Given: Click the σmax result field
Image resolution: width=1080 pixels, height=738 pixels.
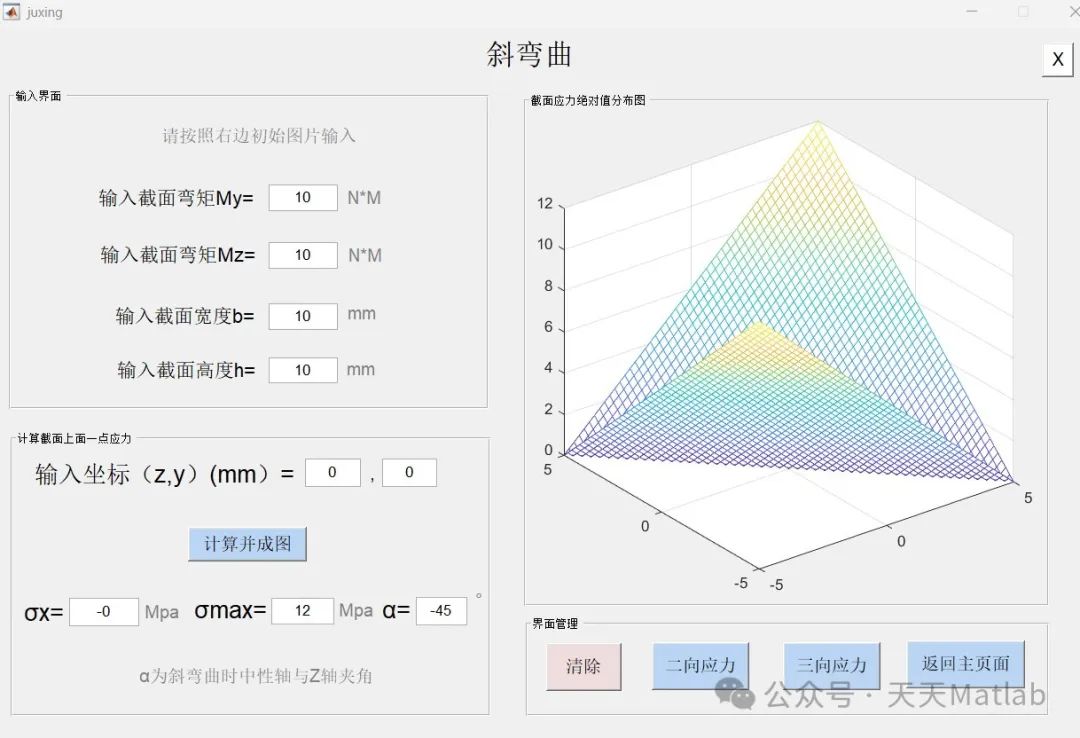Looking at the screenshot, I should click(303, 611).
